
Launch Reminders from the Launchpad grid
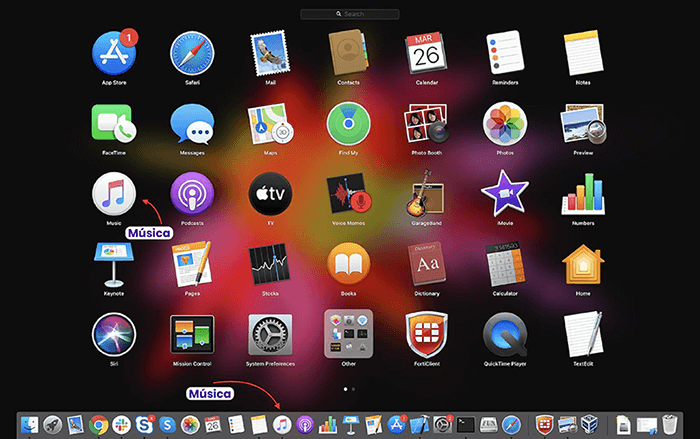tap(505, 52)
